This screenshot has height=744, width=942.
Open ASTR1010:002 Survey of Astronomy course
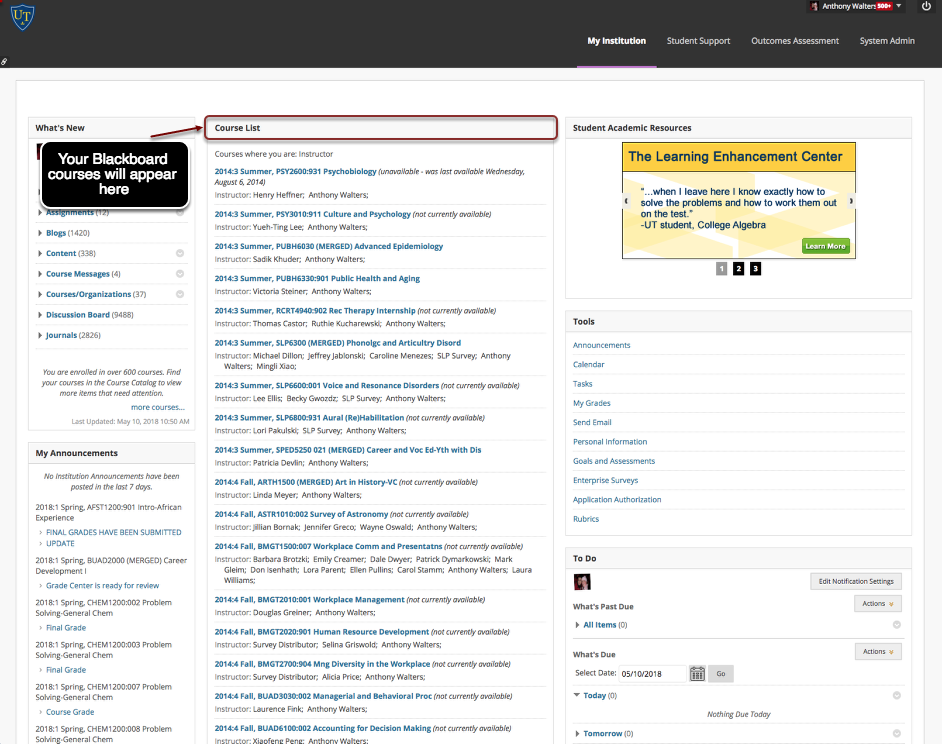301,514
